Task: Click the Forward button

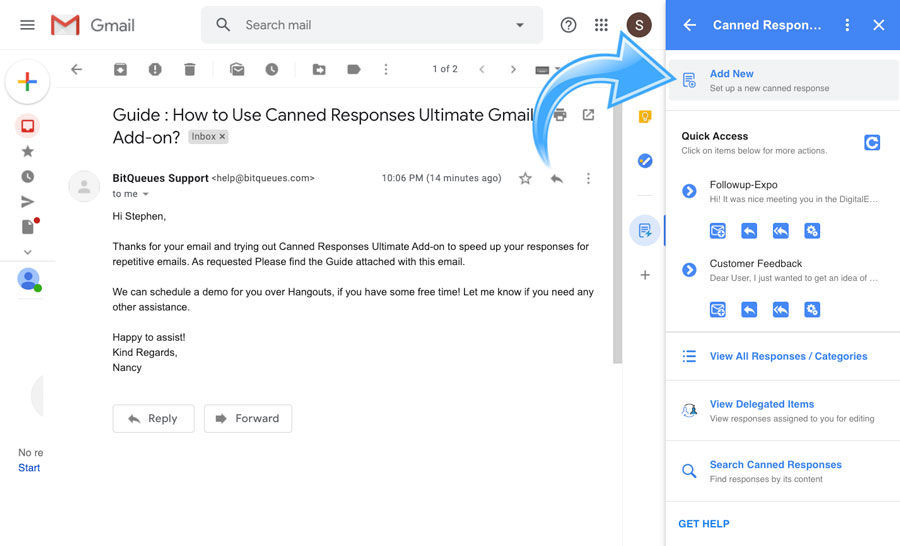Action: [x=248, y=418]
